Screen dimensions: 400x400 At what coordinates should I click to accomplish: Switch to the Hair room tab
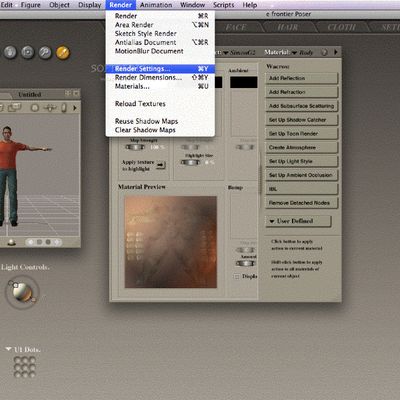(x=288, y=27)
